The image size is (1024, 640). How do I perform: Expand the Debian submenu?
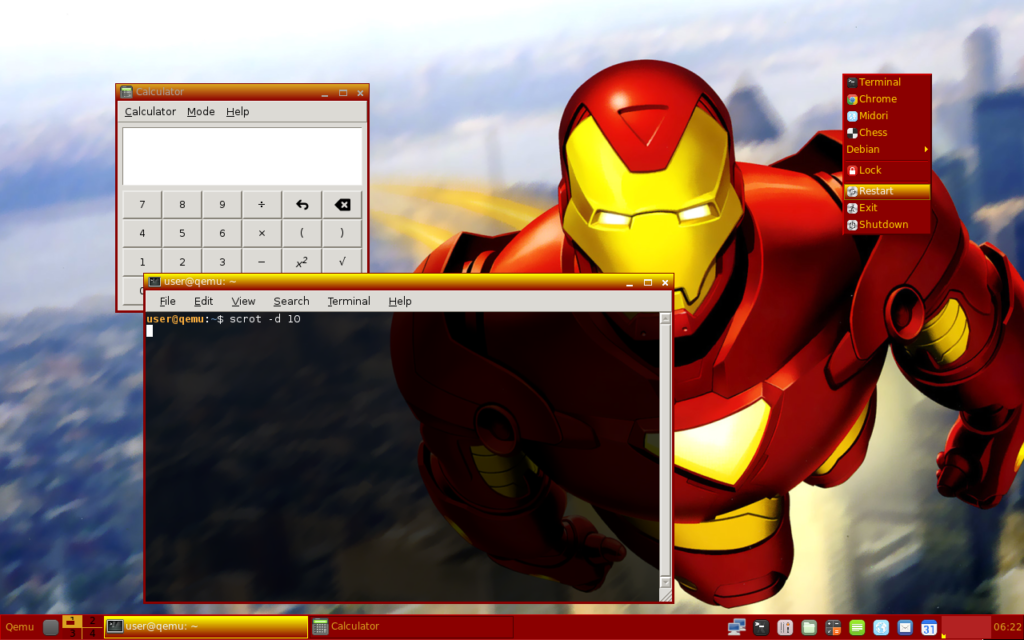(x=886, y=149)
